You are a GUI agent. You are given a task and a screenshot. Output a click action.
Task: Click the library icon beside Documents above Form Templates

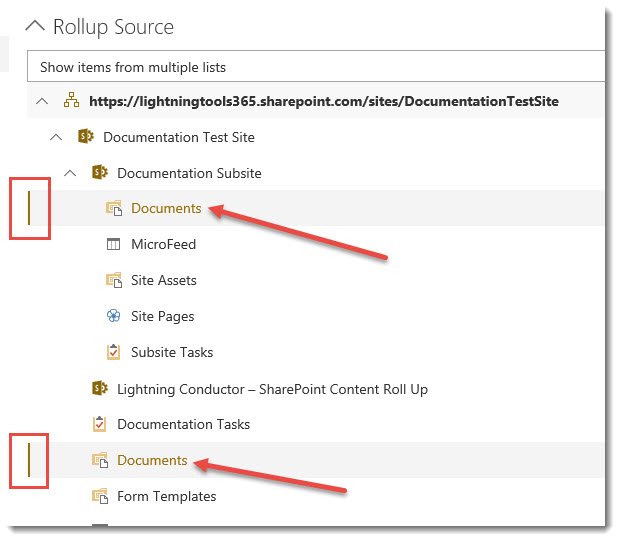(x=100, y=460)
